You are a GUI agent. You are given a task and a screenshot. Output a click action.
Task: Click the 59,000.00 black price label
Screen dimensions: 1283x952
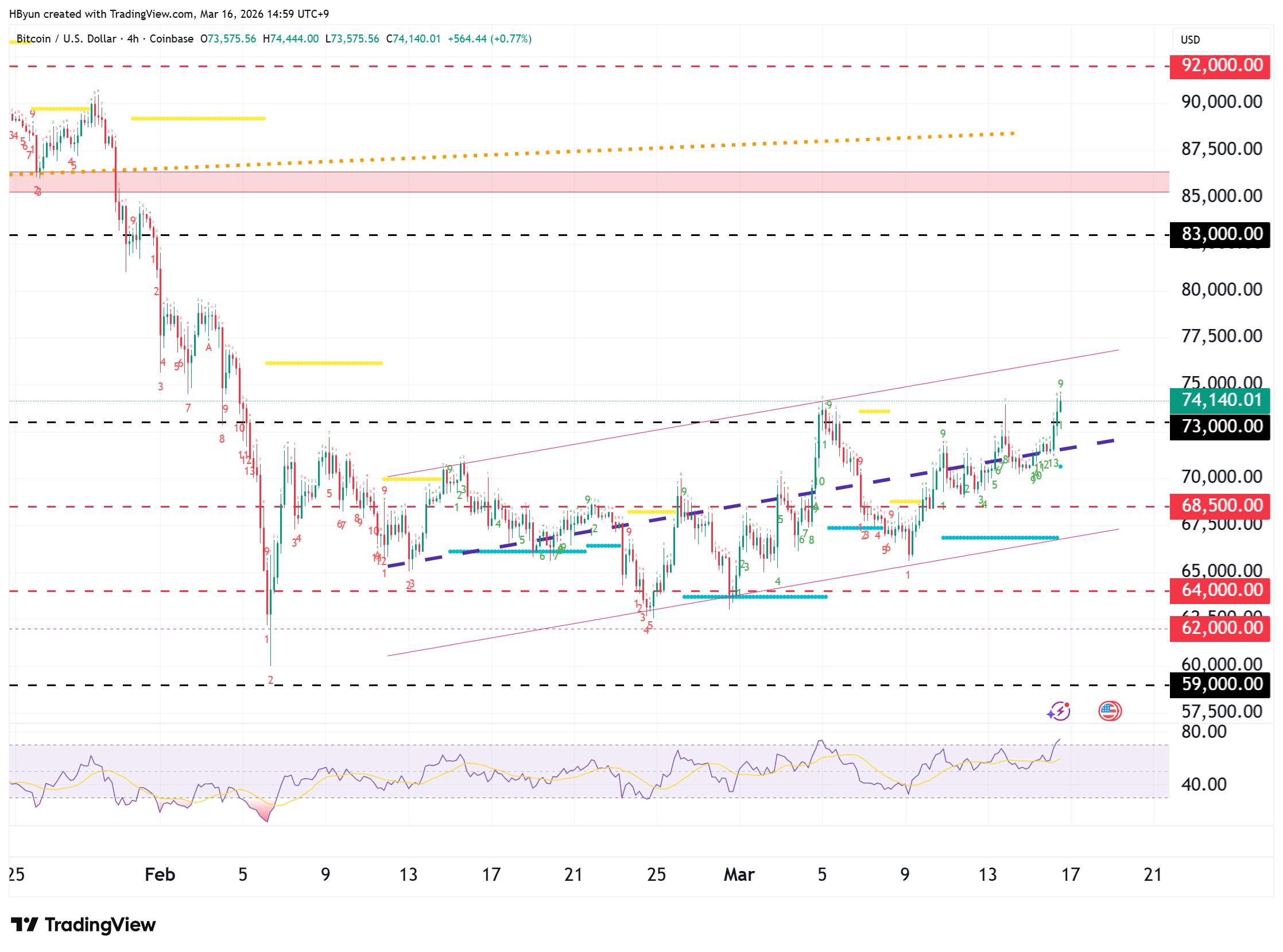1220,684
